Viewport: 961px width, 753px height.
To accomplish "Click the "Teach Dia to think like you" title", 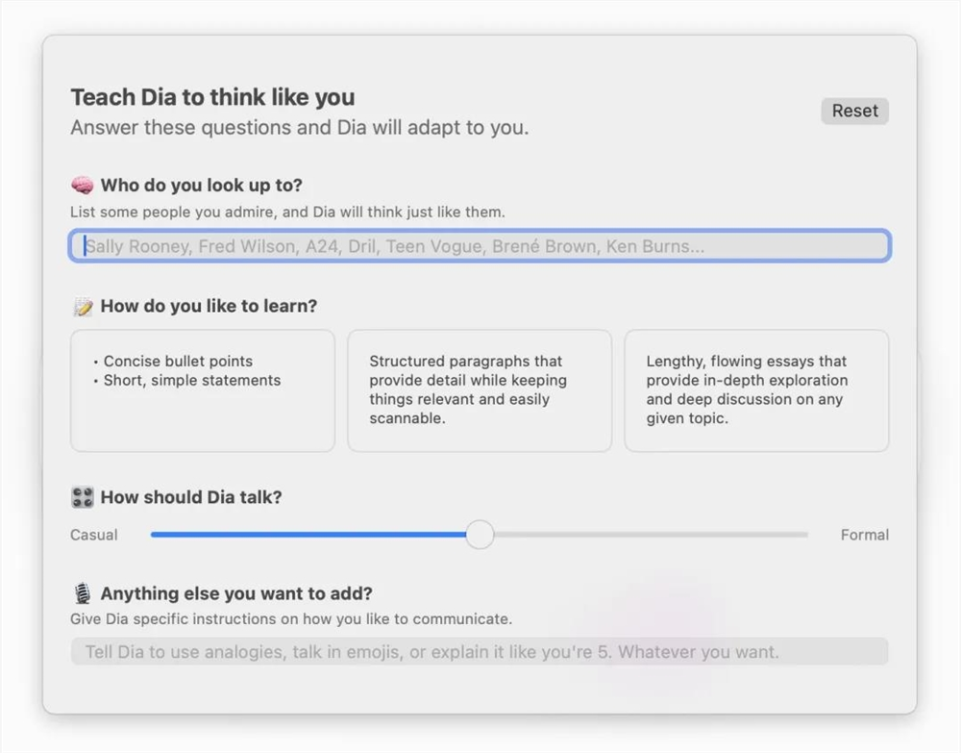I will pyautogui.click(x=212, y=97).
